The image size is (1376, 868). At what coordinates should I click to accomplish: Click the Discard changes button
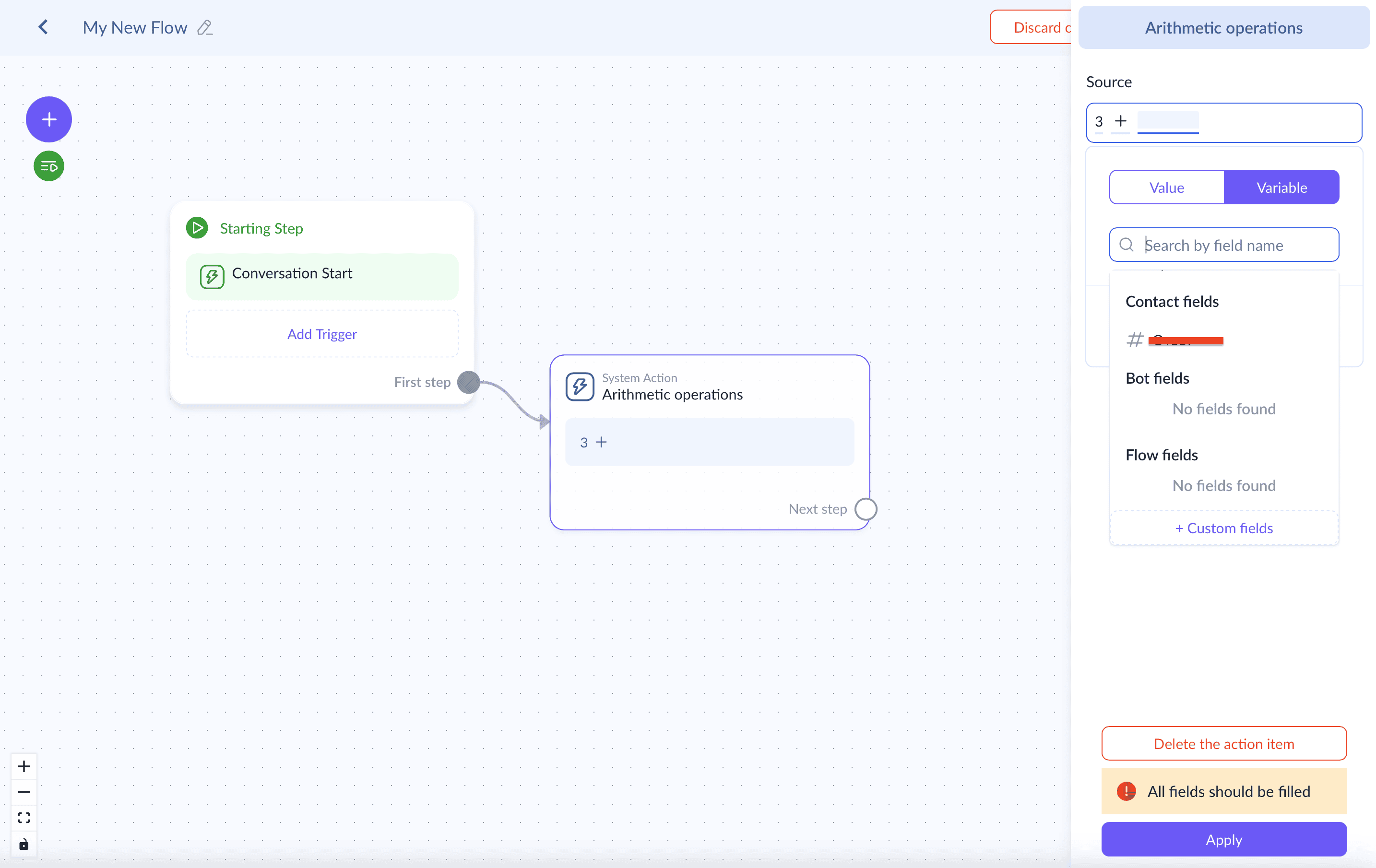point(1030,27)
